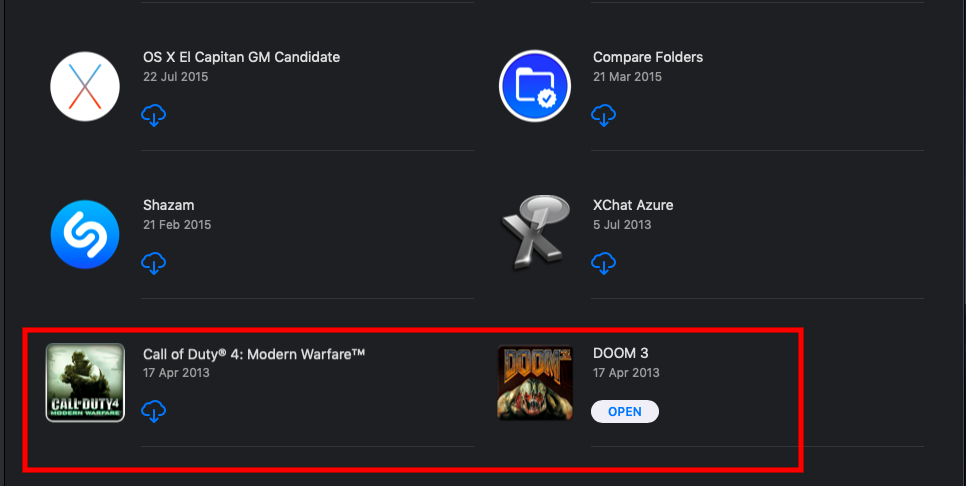Download Shazam using its cloud icon
The height and width of the screenshot is (486, 966).
[153, 263]
